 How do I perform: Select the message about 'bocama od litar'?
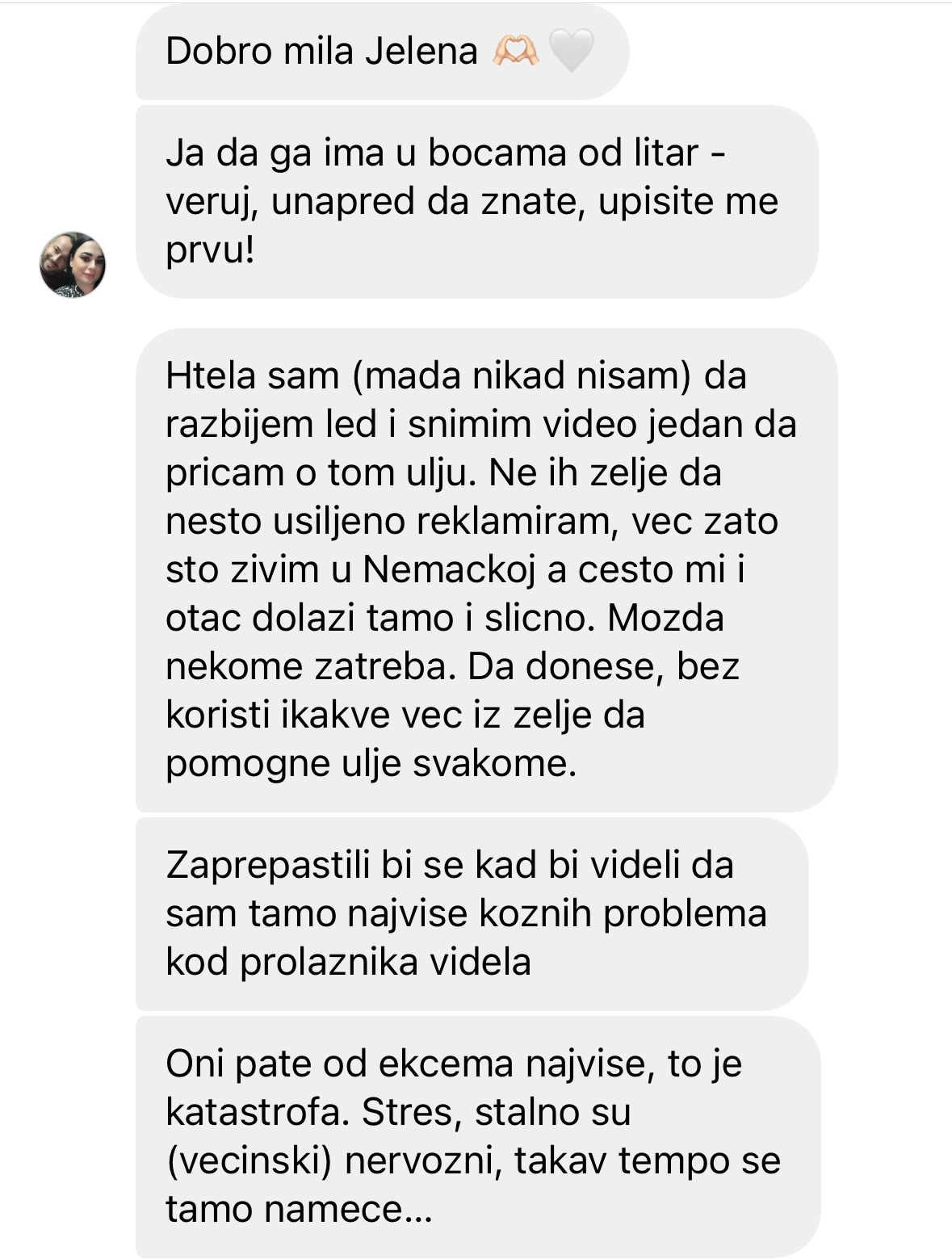point(476,201)
